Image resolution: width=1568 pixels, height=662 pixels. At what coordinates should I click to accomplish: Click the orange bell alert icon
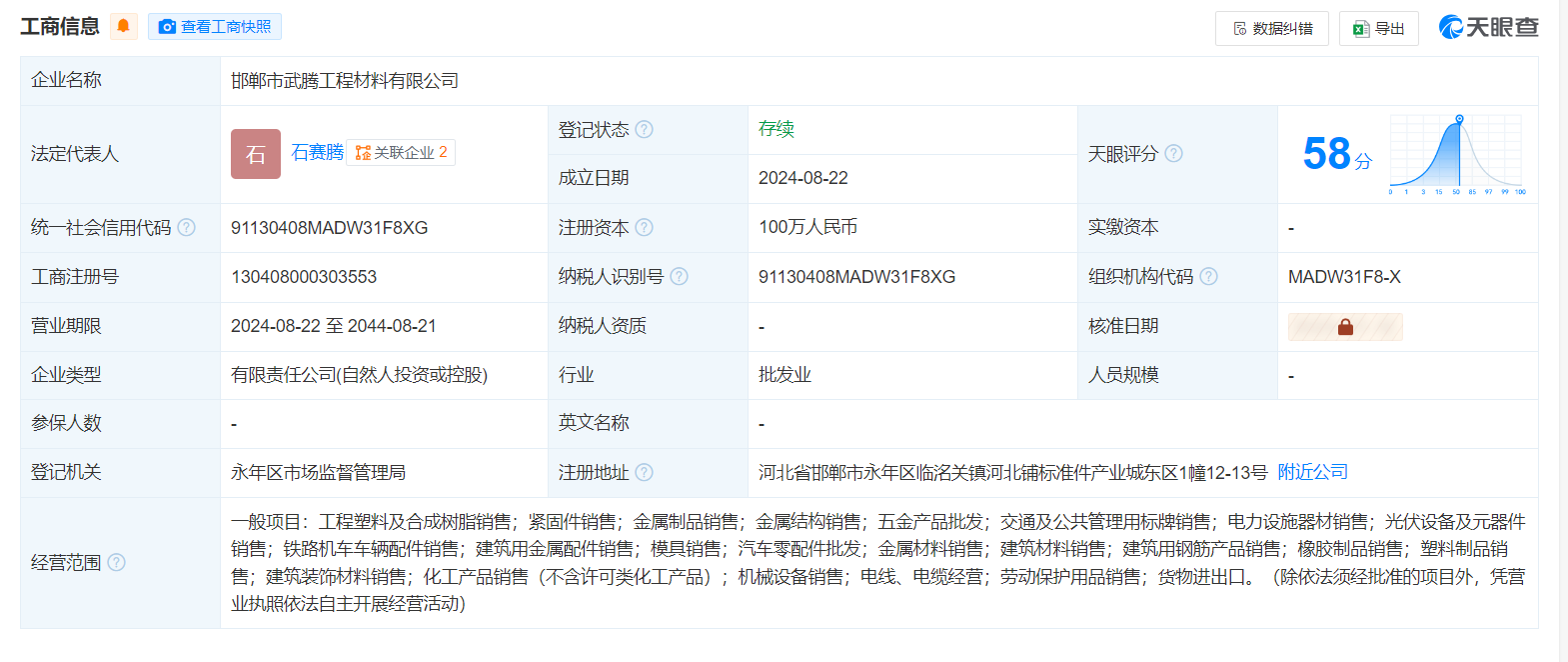123,26
